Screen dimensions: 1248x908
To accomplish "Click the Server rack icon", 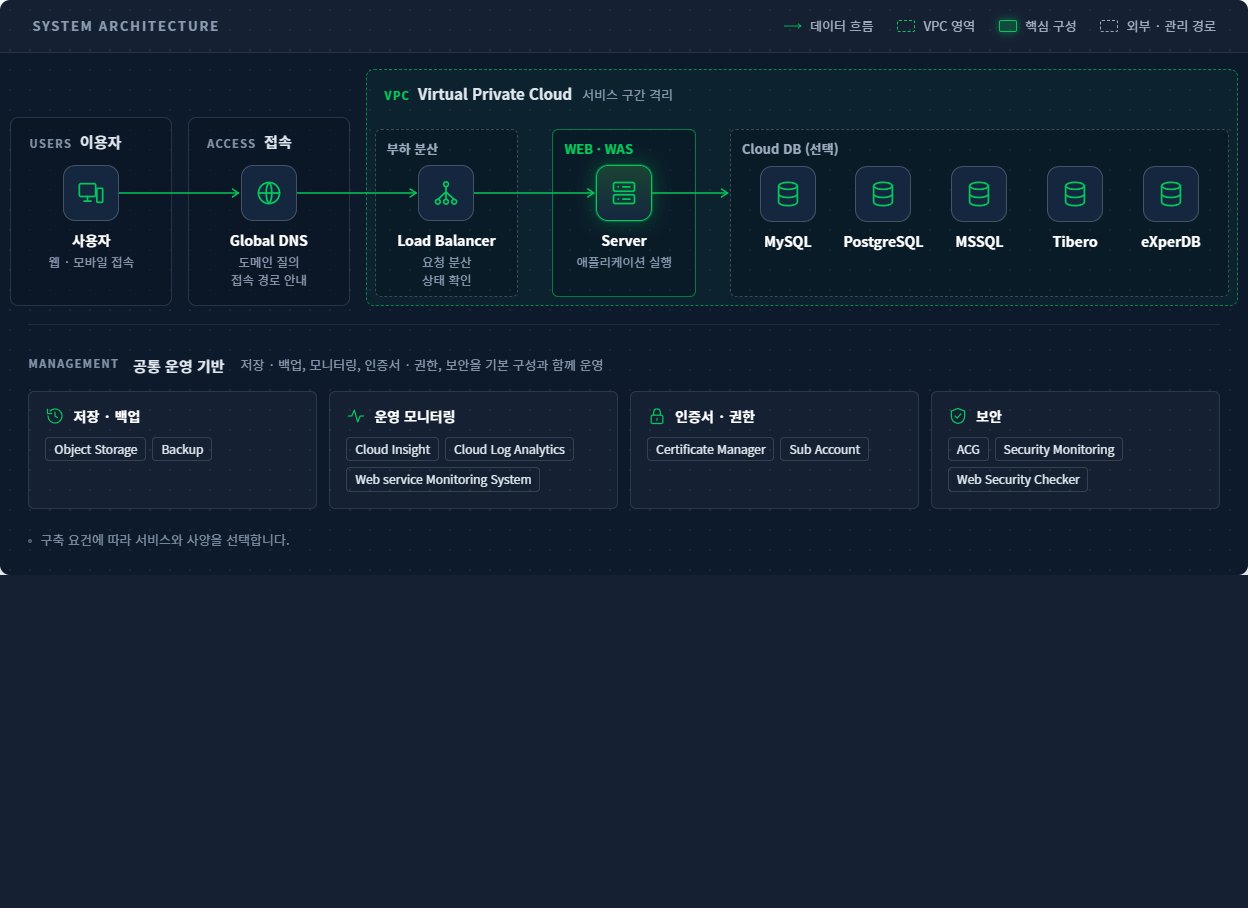I will coord(624,193).
